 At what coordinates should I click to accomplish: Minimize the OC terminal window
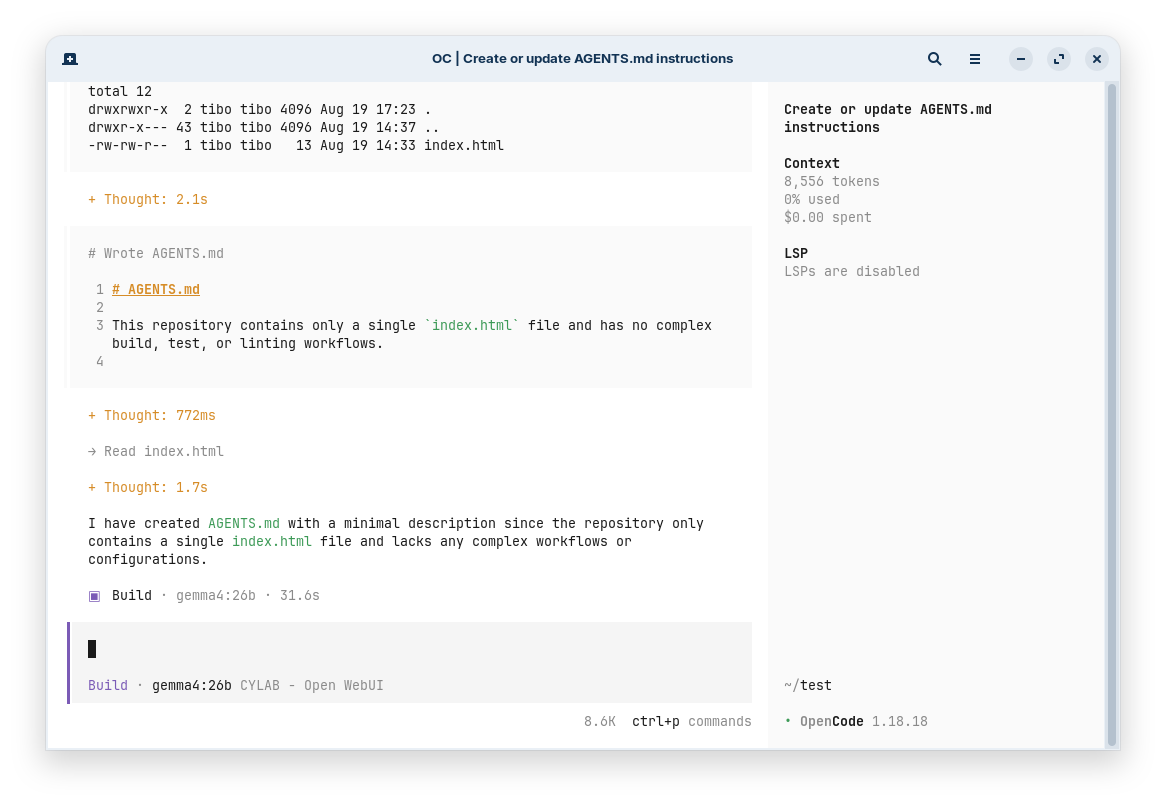[1021, 59]
